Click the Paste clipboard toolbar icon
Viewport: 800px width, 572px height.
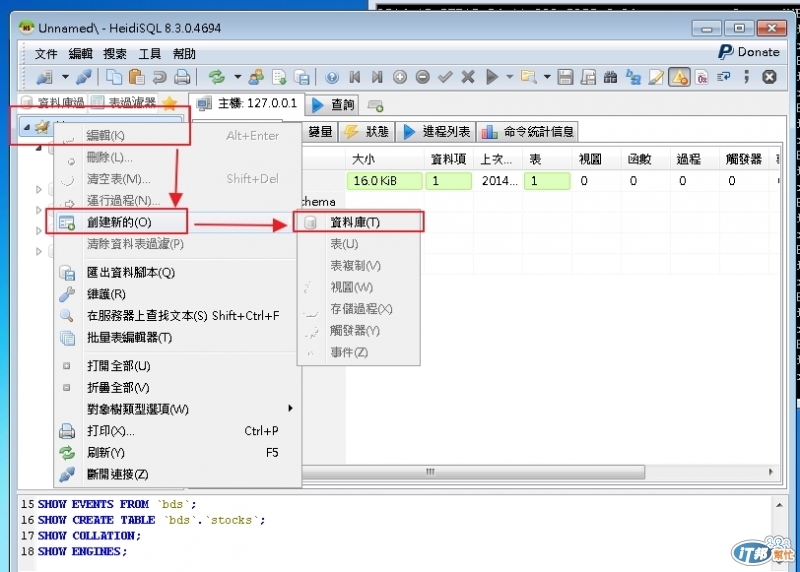(136, 77)
